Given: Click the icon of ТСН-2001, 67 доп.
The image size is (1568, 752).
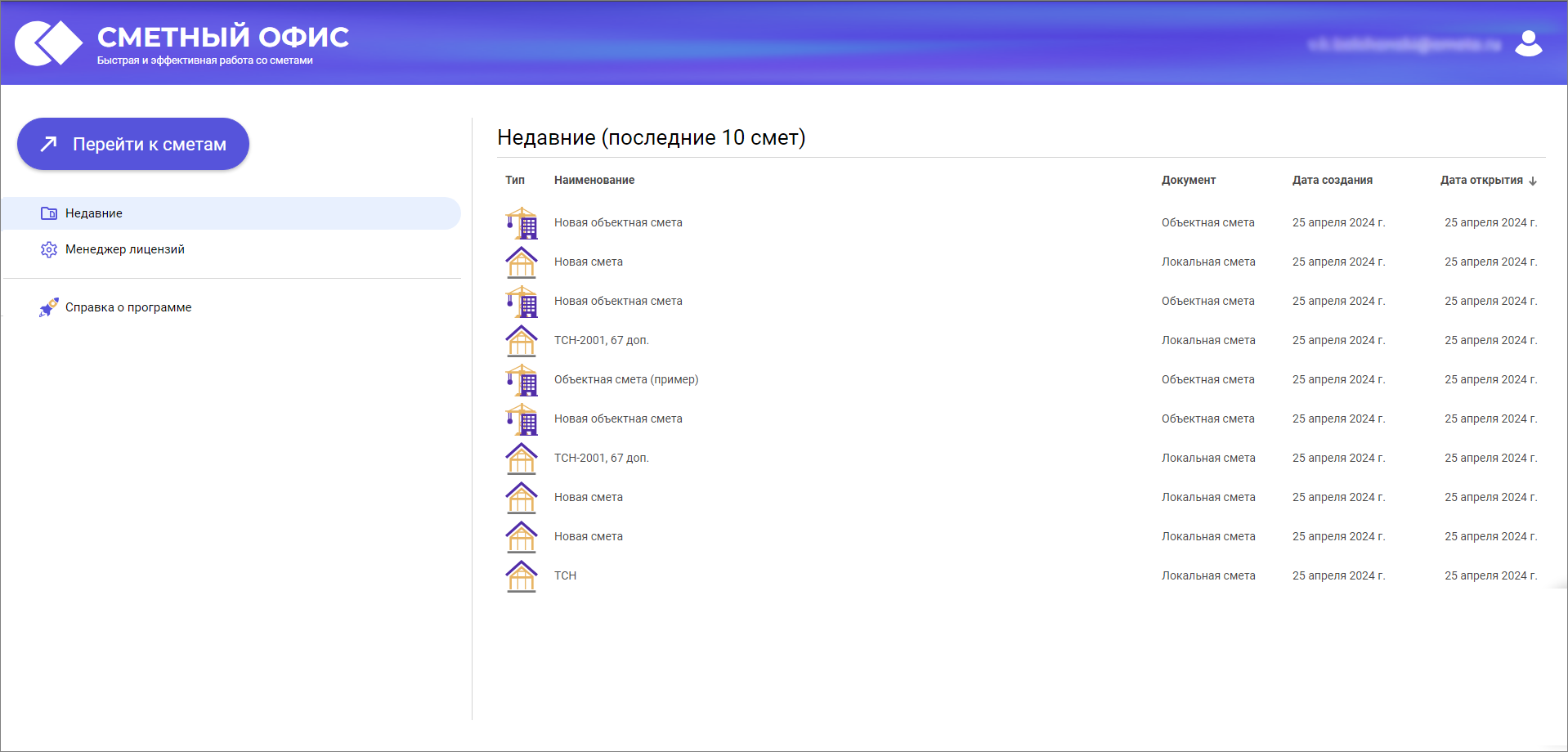Looking at the screenshot, I should click(x=522, y=340).
